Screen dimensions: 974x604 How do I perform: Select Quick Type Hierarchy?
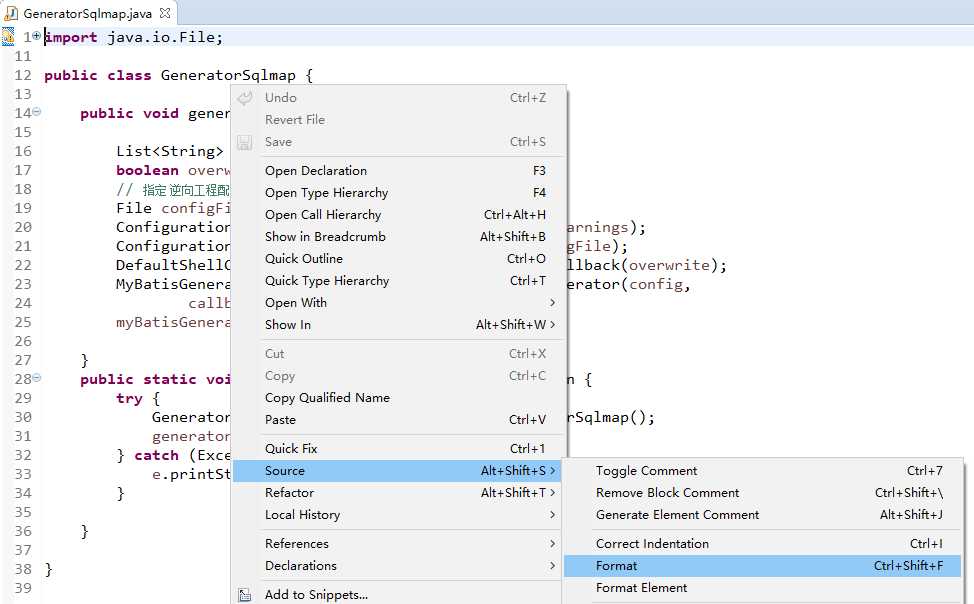tap(399, 281)
